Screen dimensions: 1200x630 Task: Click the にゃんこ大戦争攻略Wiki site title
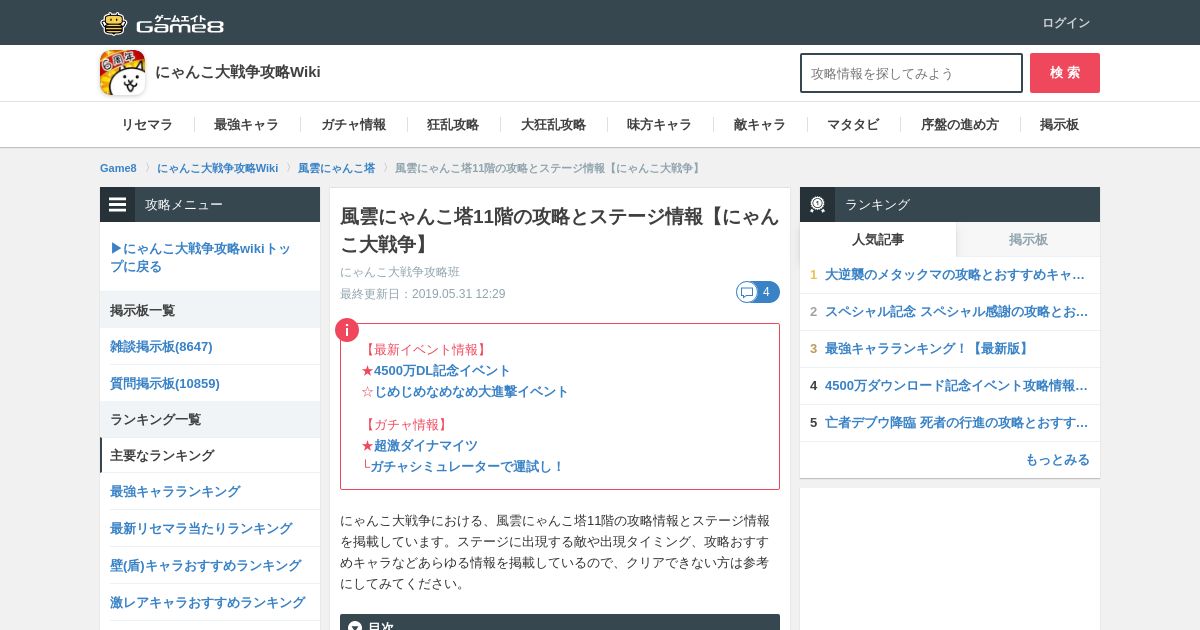[x=238, y=72]
